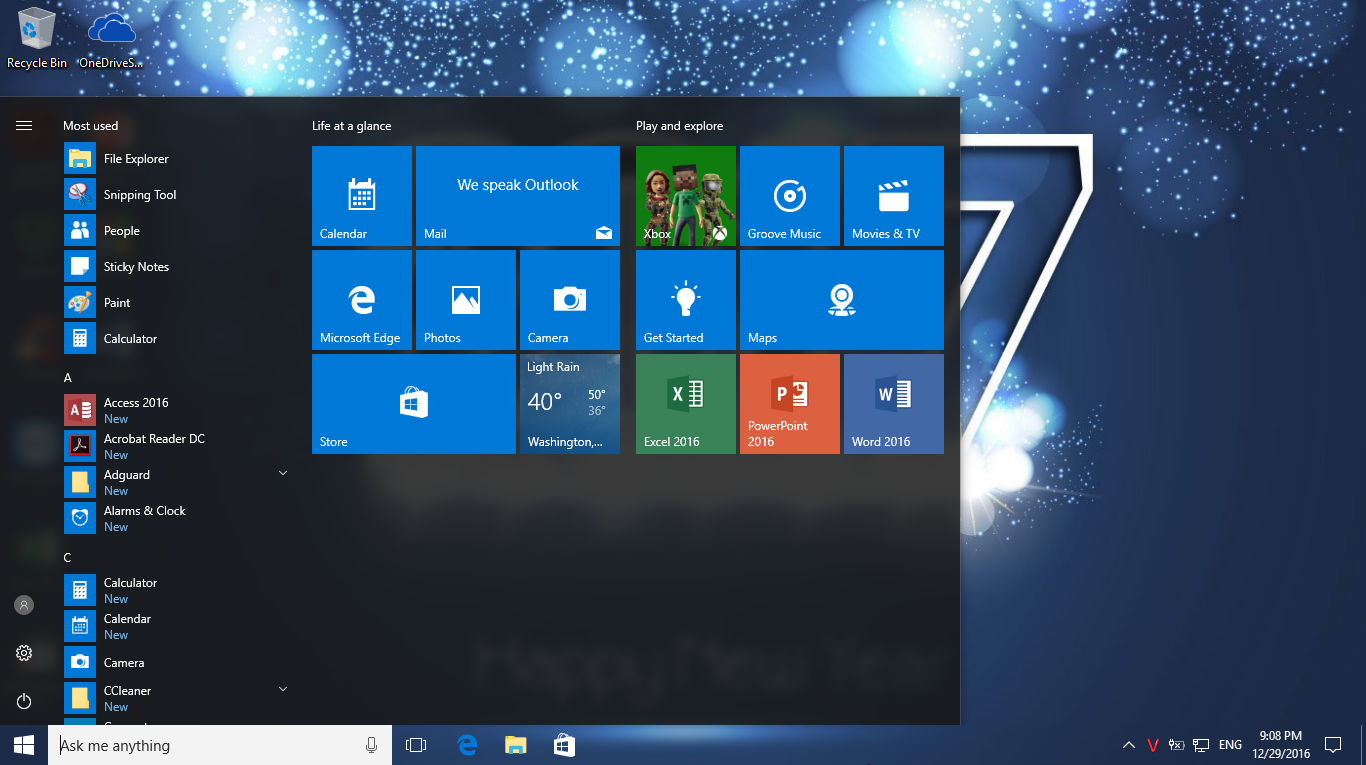
Task: Open the Maps tile
Action: [x=842, y=300]
